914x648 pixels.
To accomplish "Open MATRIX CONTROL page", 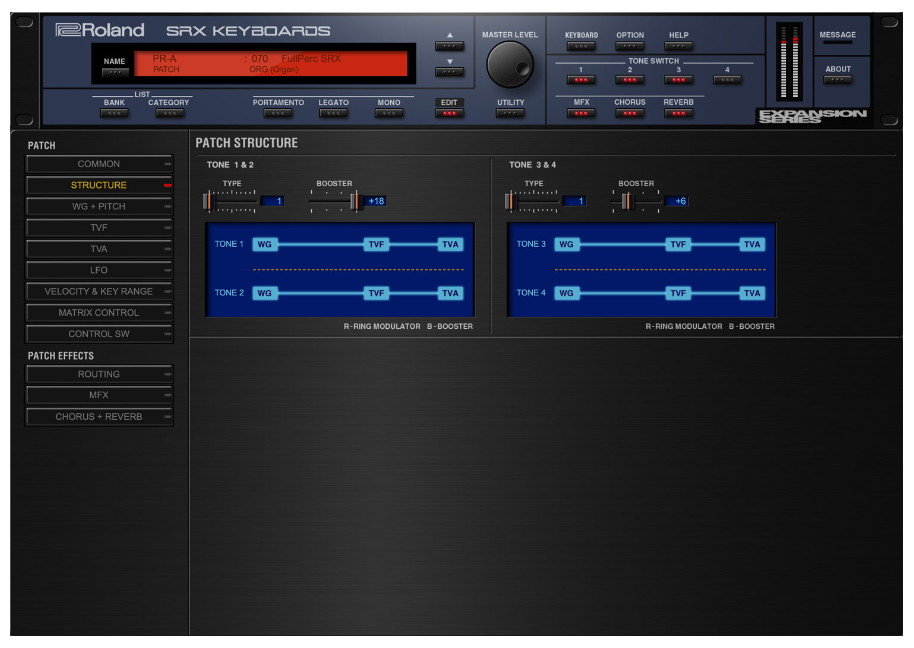I will 99,312.
